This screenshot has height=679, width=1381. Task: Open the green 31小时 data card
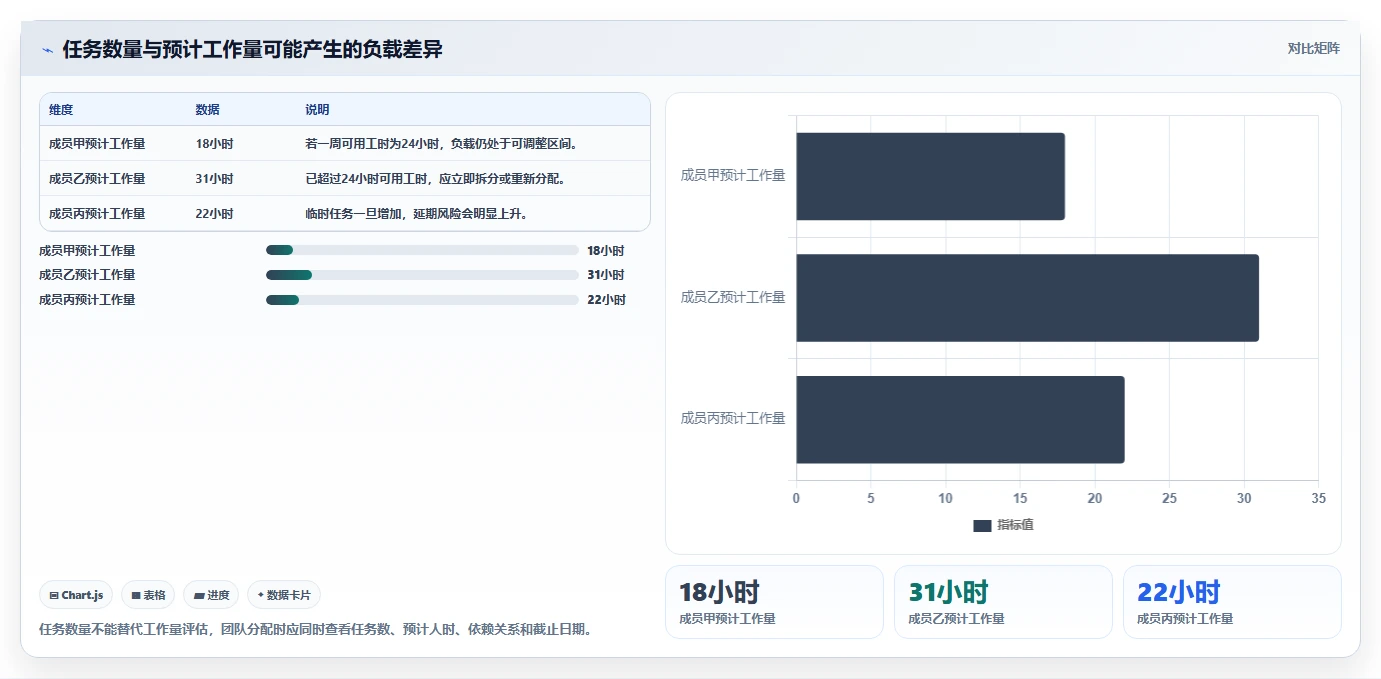1003,602
